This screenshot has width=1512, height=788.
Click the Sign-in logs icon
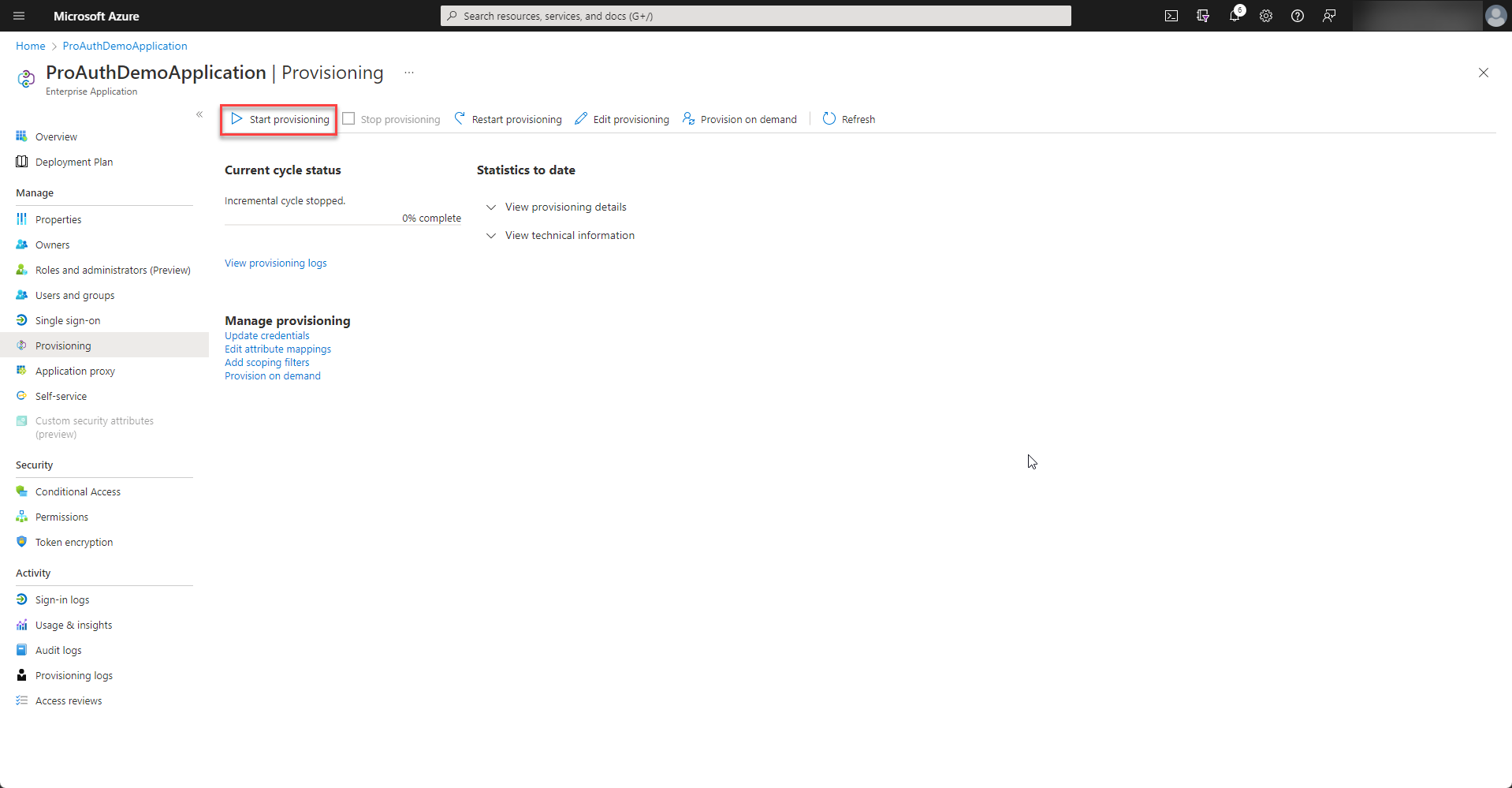point(22,599)
